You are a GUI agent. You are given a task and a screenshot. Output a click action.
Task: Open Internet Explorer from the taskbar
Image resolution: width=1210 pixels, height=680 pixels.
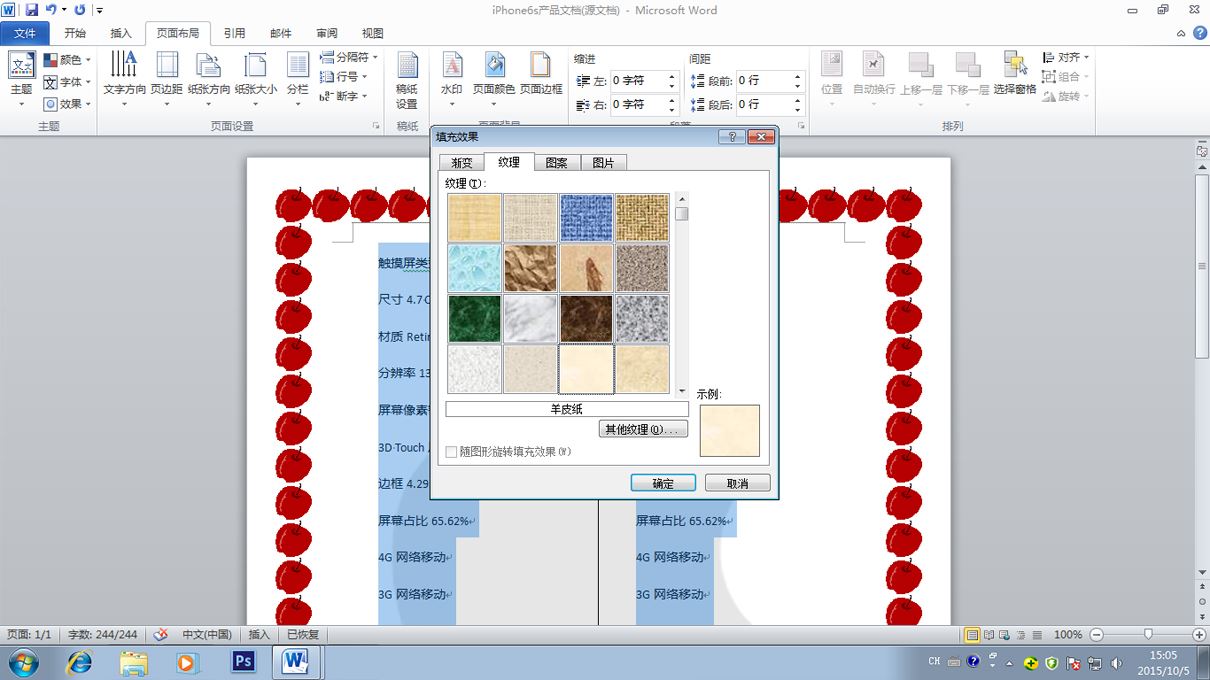(x=78, y=662)
